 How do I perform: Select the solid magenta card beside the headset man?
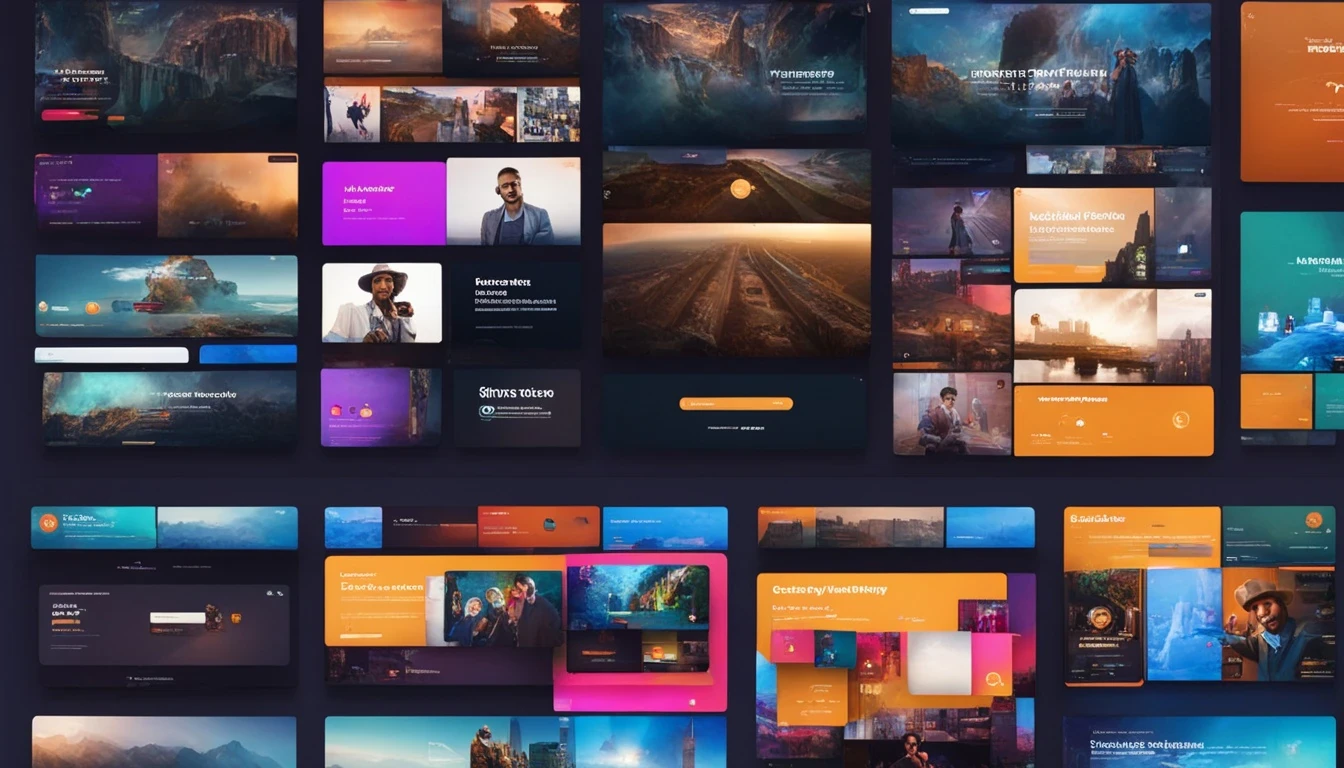coord(384,203)
